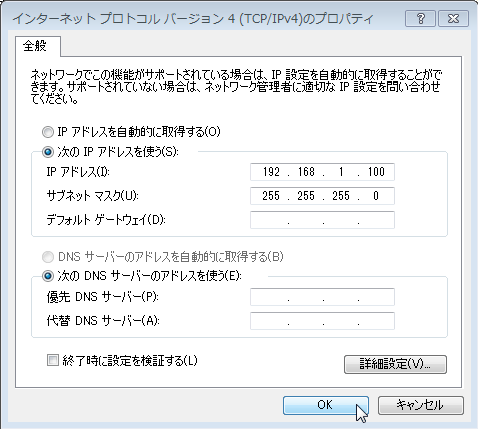Click the IP address second octet 168
This screenshot has width=478, height=429.
coord(306,172)
